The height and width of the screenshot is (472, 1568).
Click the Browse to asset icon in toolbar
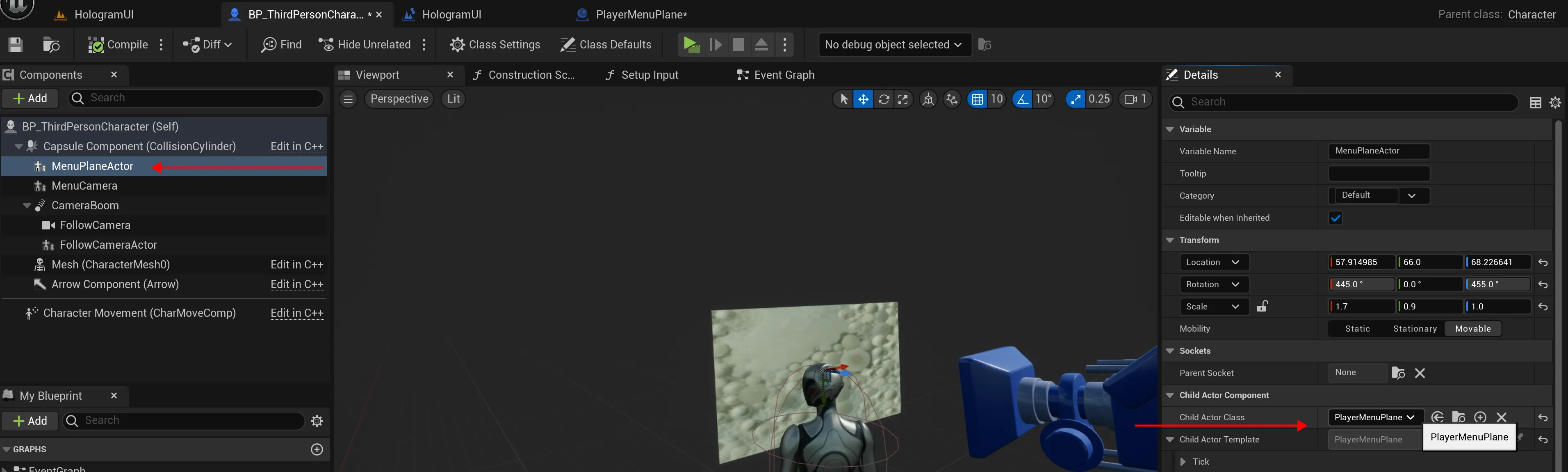click(51, 44)
